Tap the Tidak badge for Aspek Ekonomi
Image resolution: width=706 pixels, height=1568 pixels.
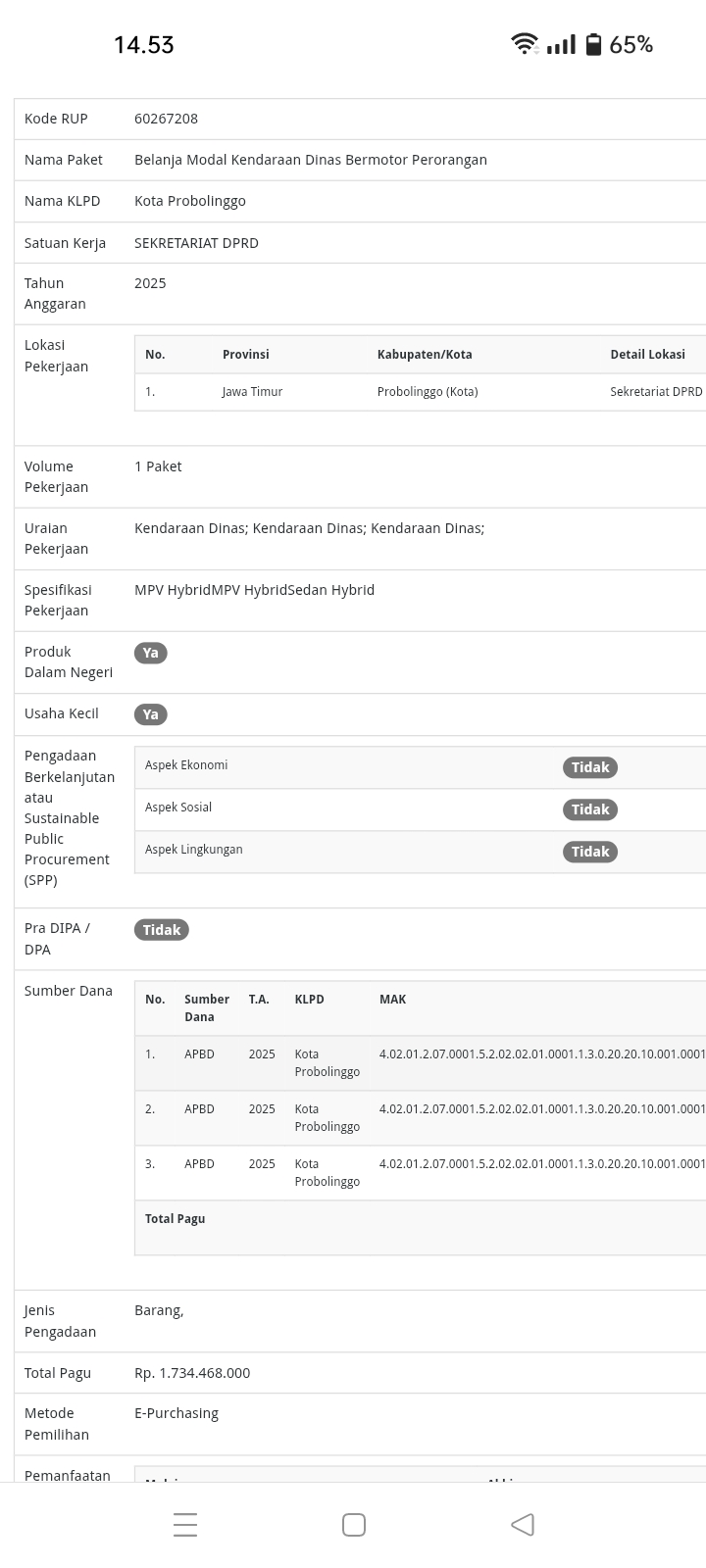click(590, 767)
